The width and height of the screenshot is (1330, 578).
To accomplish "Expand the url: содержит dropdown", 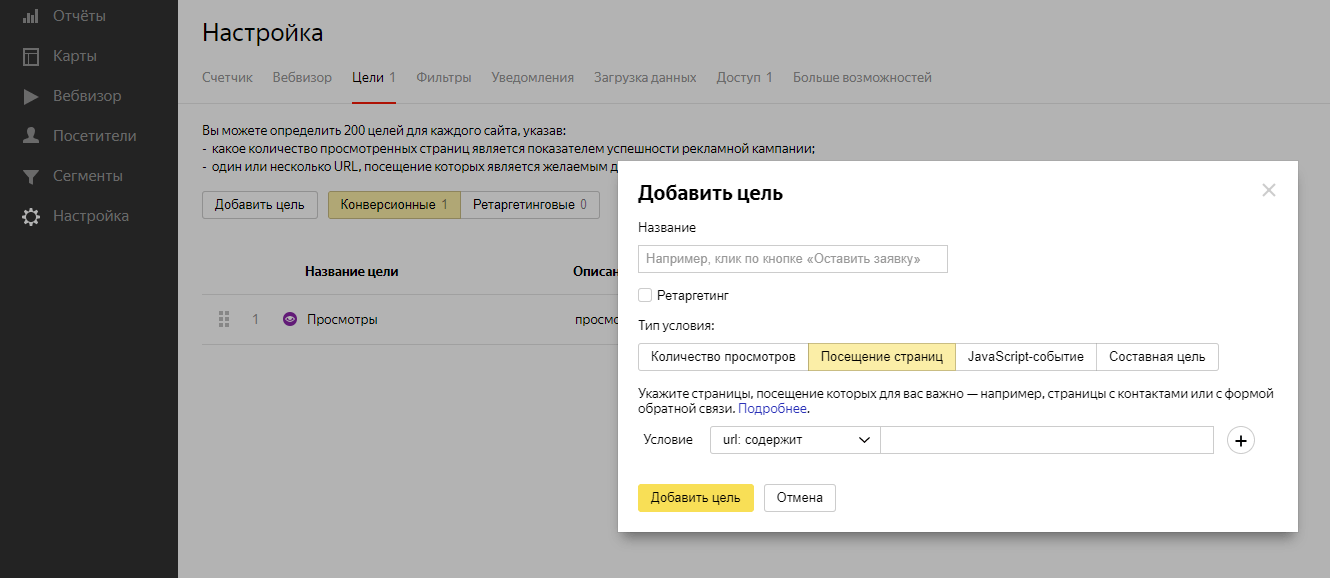I will tap(795, 440).
